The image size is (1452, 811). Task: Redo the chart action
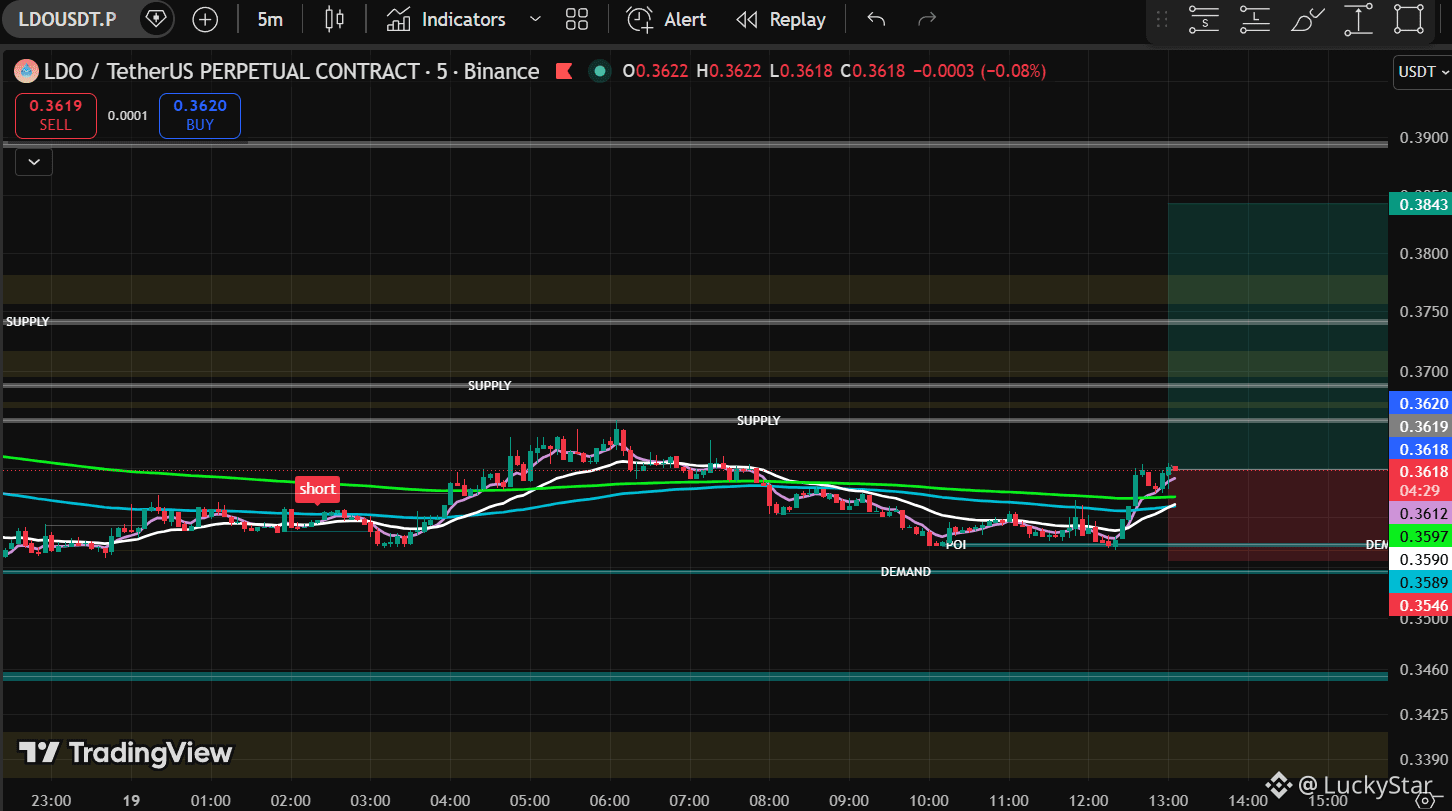[927, 19]
